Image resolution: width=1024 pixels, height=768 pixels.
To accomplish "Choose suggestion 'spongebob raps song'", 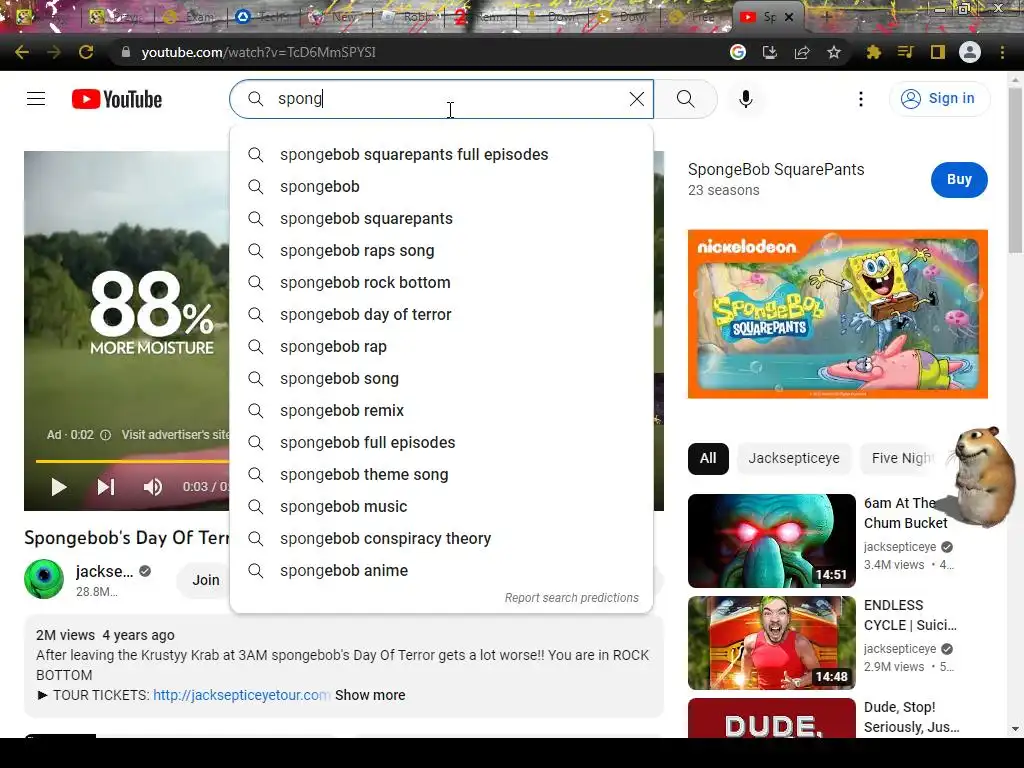I will point(441,251).
